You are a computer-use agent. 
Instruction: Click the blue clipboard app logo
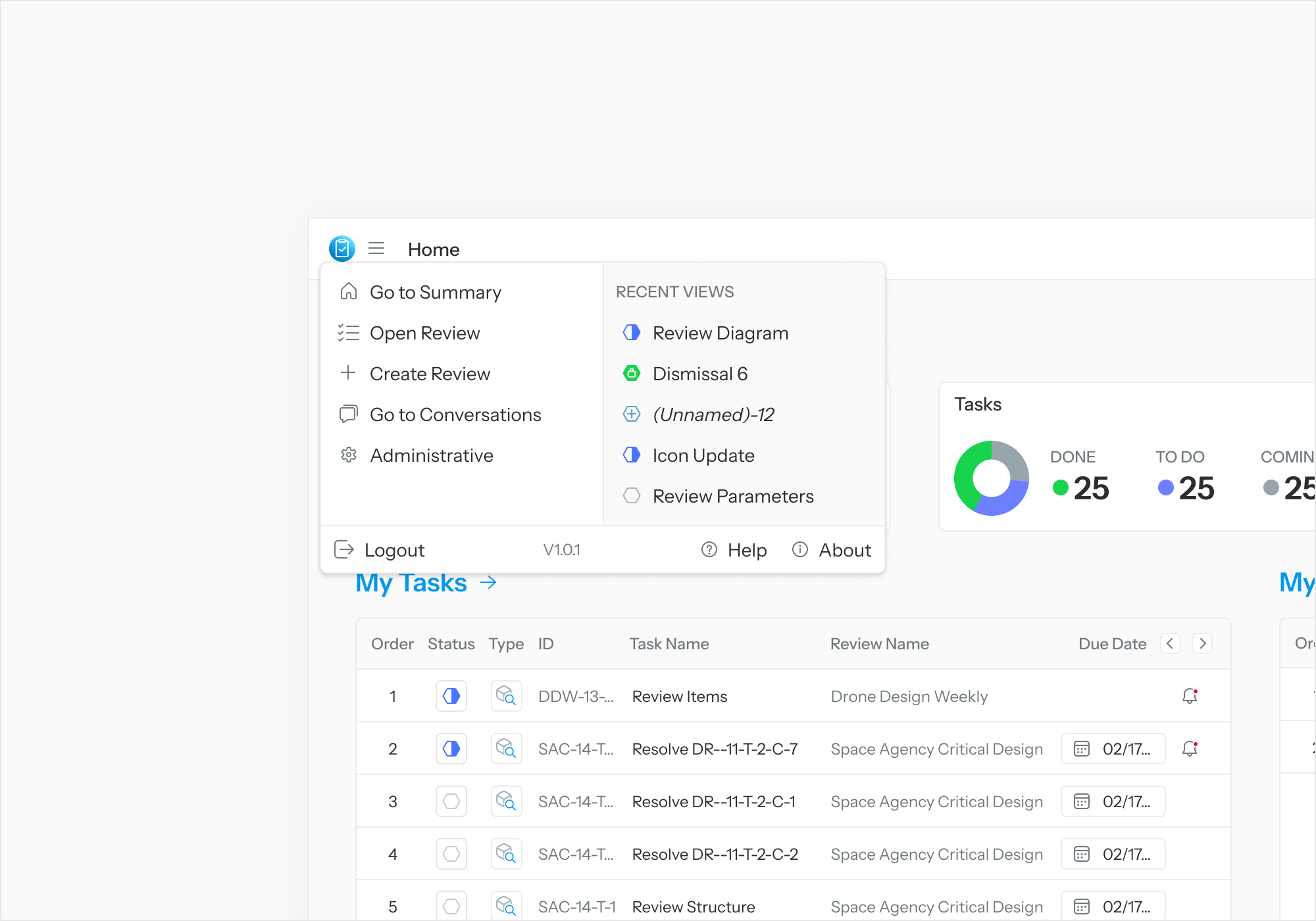(342, 249)
